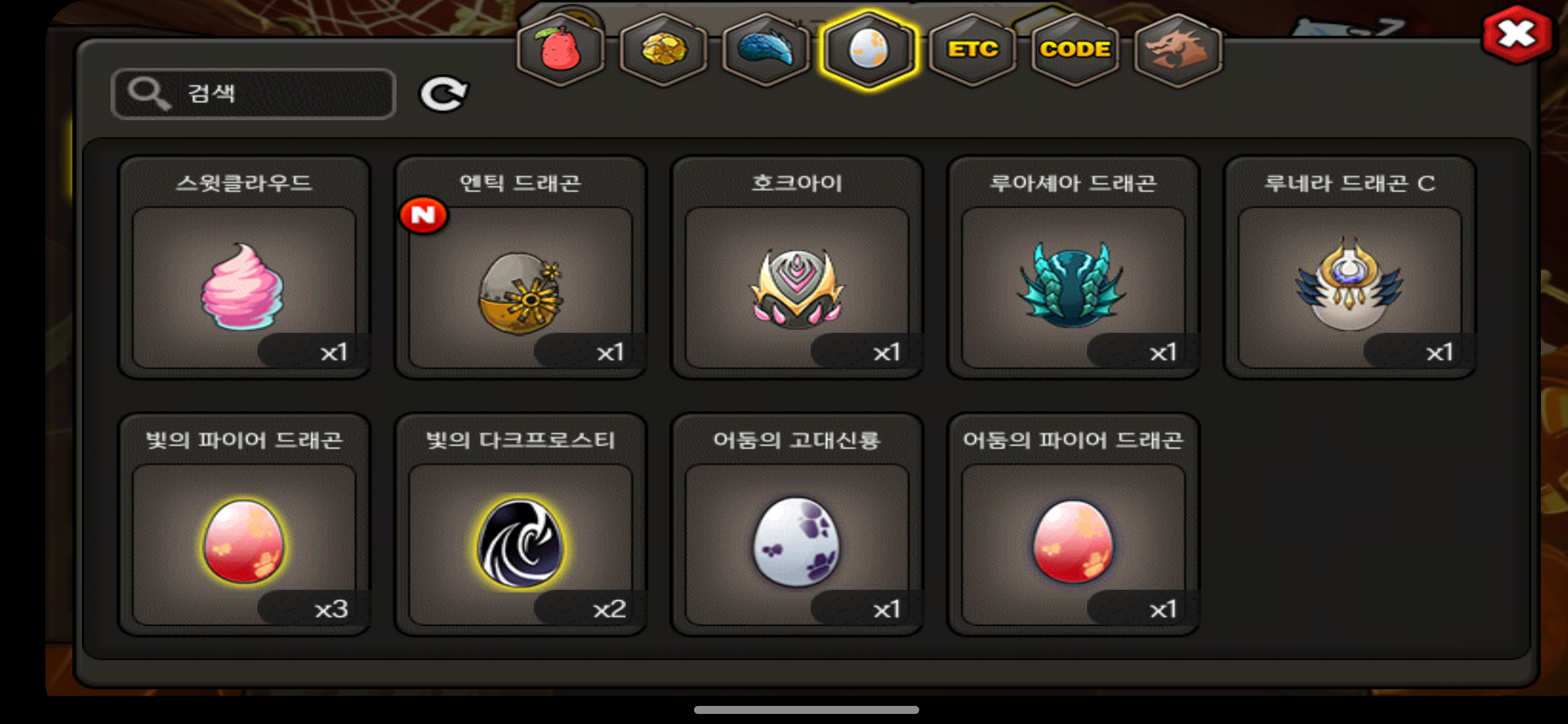Click the red N new badge
This screenshot has height=724, width=1568.
423,215
